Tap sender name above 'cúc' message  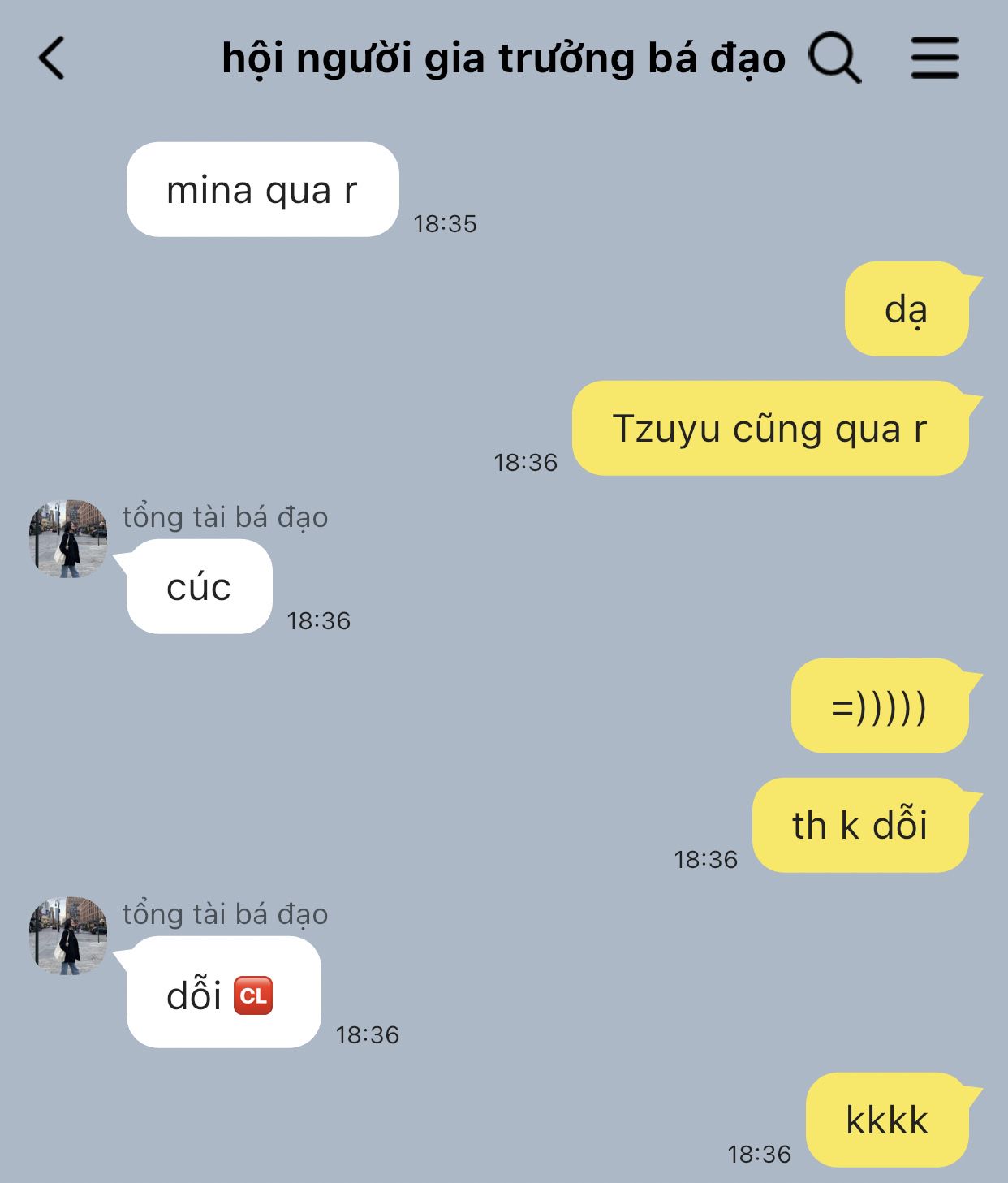[225, 517]
